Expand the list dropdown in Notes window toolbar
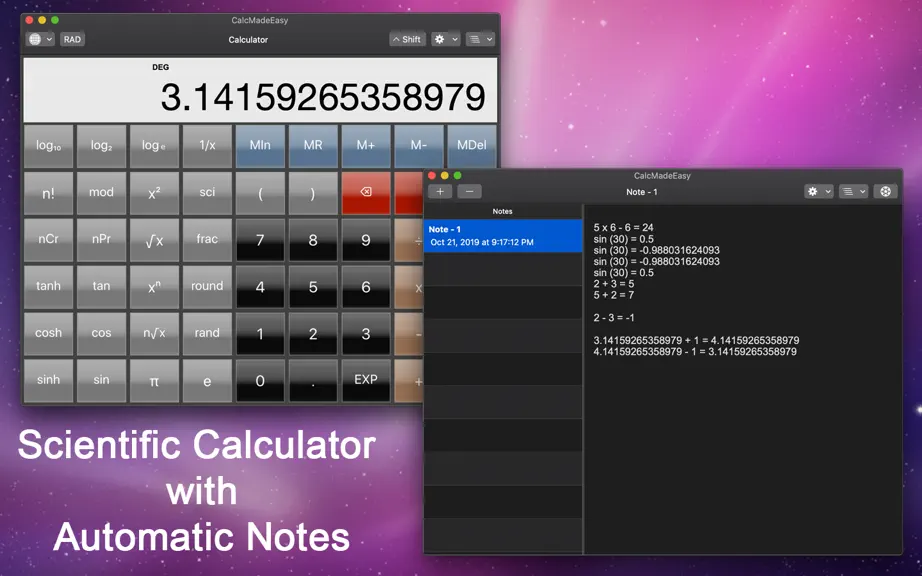 (853, 192)
